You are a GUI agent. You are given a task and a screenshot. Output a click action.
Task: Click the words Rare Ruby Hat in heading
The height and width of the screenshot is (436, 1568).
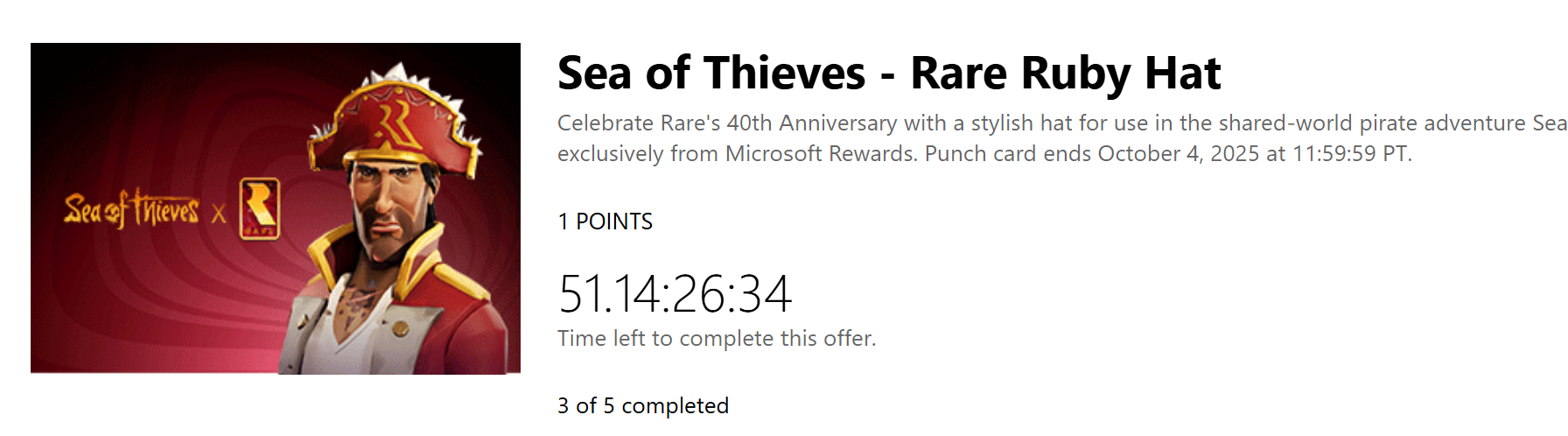[1066, 73]
